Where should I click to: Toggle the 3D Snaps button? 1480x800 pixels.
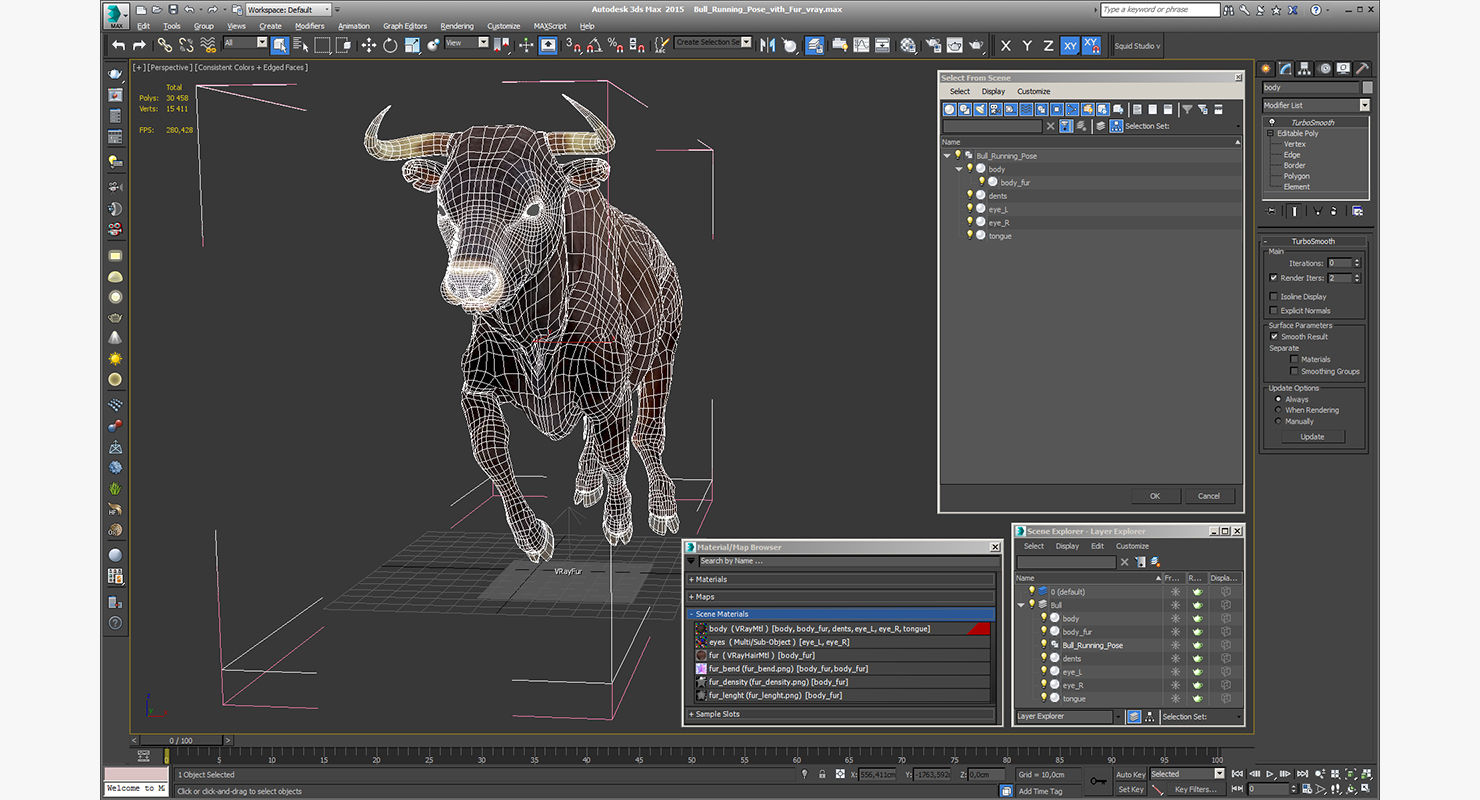573,45
